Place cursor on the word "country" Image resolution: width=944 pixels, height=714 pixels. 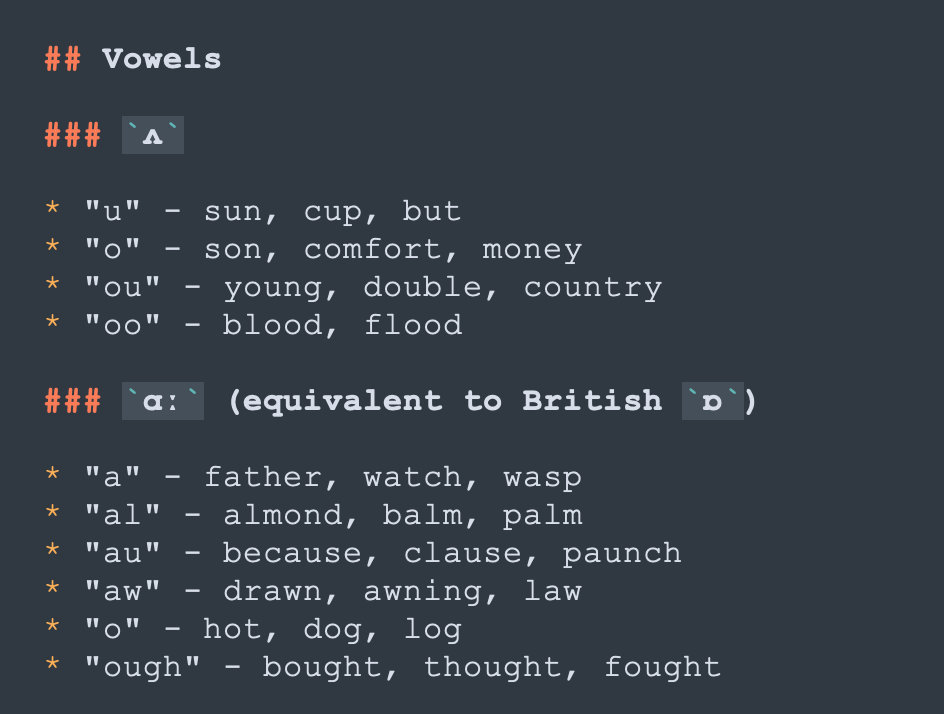(x=592, y=288)
